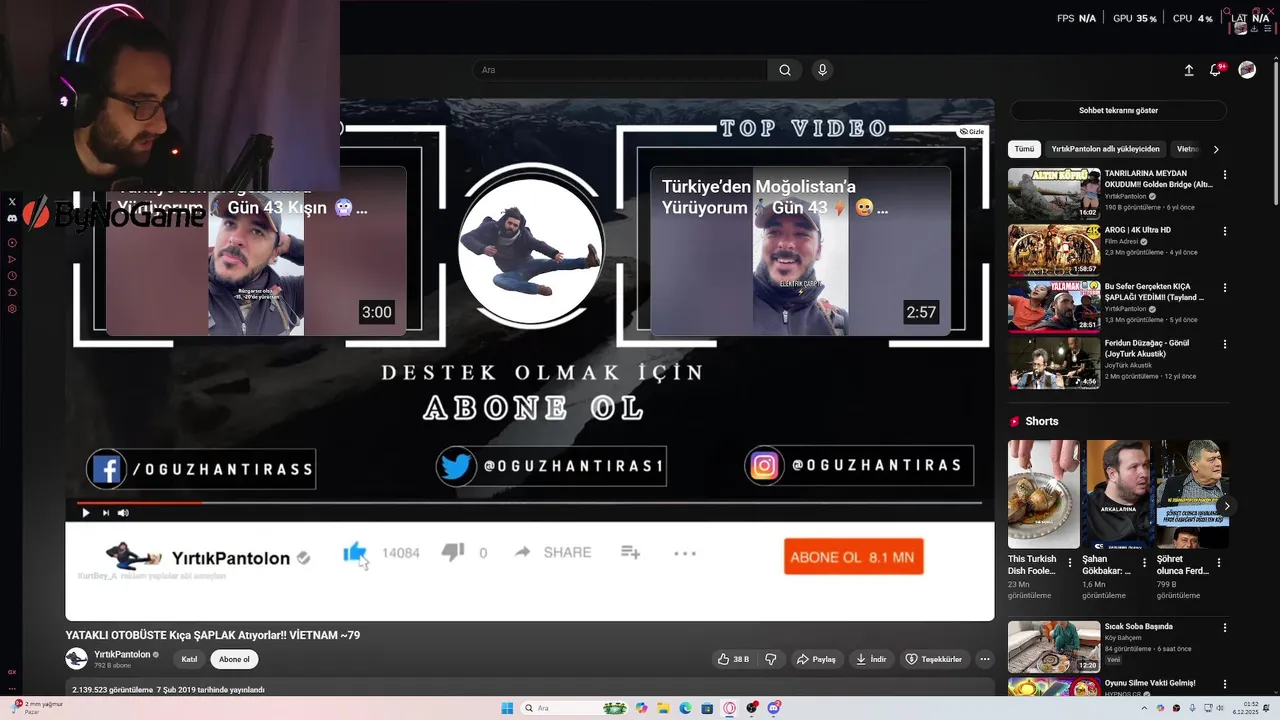The width and height of the screenshot is (1280, 720).
Task: Open File Explorer from the taskbar
Action: [x=663, y=708]
